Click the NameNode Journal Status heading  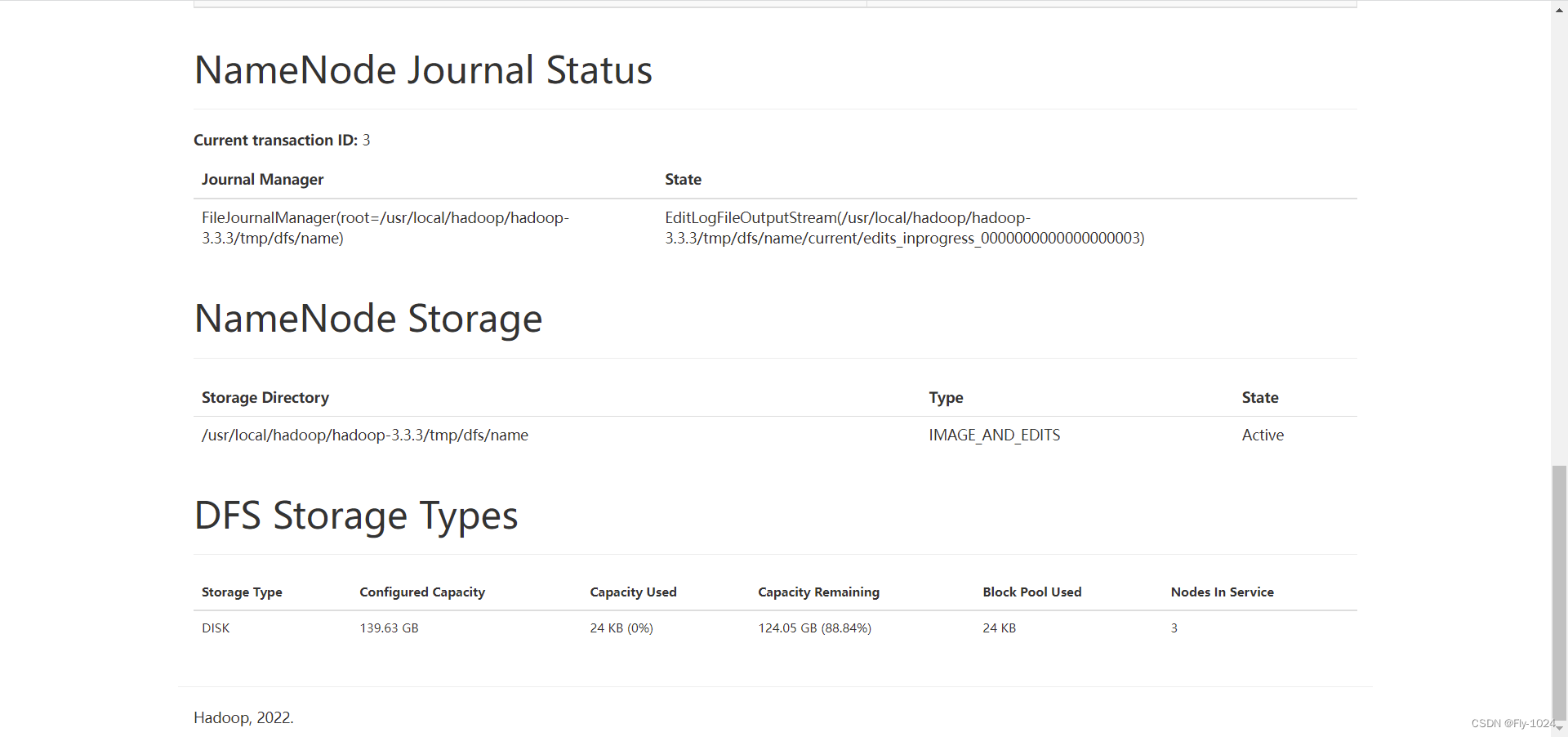pyautogui.click(x=423, y=69)
